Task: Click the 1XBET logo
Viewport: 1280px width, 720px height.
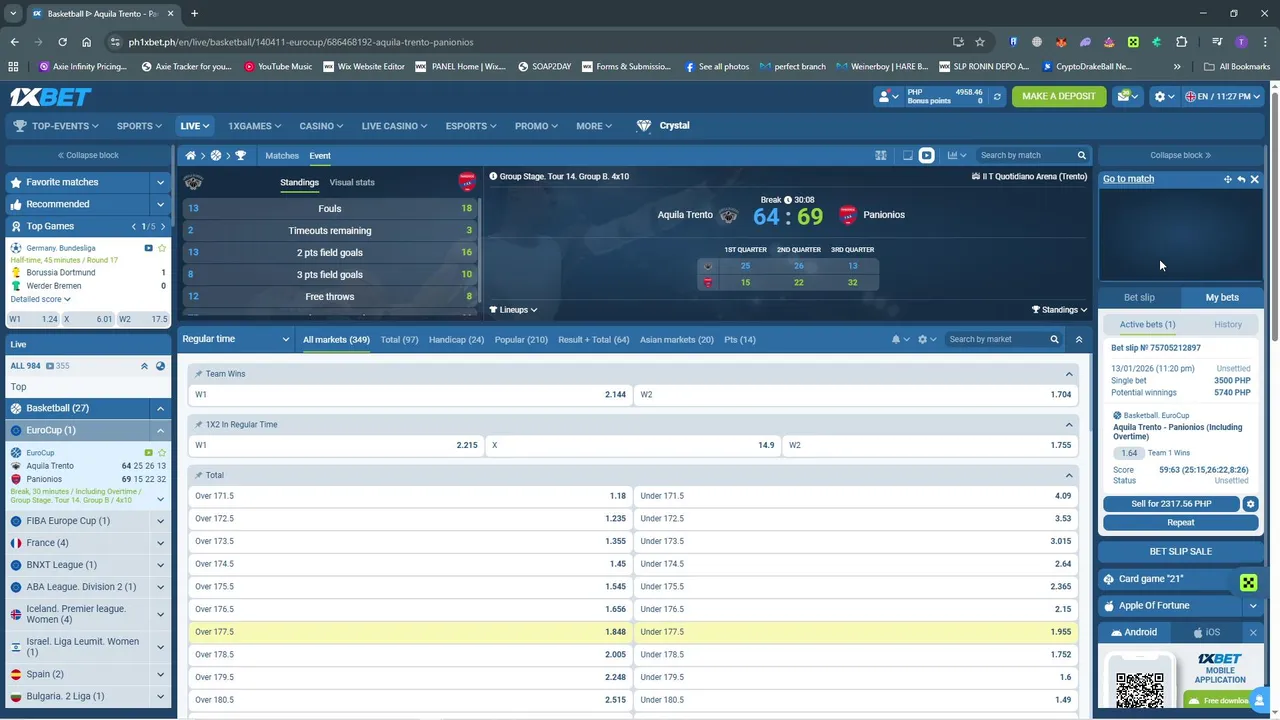Action: coord(50,97)
